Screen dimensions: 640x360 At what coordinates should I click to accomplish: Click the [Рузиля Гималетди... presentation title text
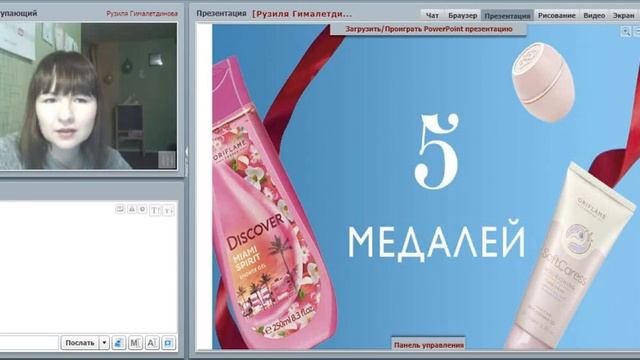[x=302, y=14]
